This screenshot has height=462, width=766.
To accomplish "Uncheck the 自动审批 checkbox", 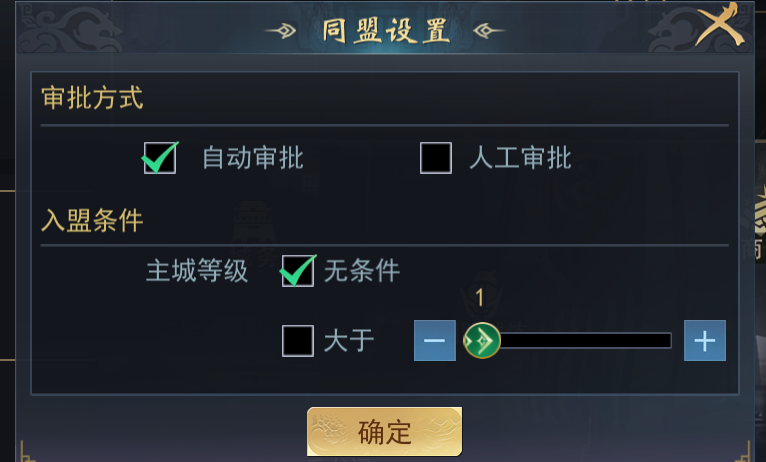I will tap(160, 158).
